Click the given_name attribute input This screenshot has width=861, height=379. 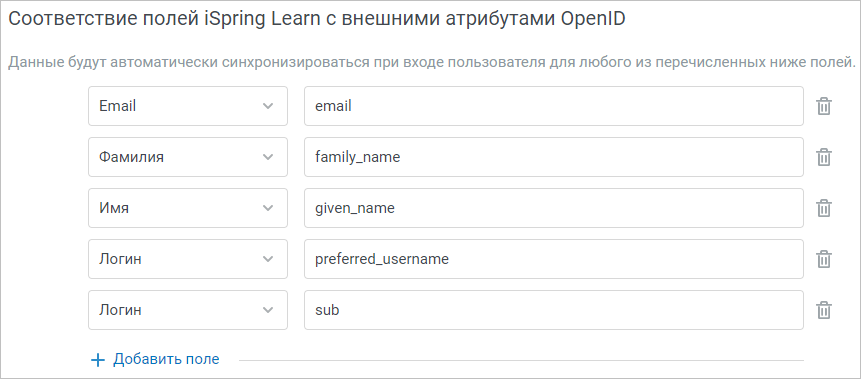[x=554, y=208]
